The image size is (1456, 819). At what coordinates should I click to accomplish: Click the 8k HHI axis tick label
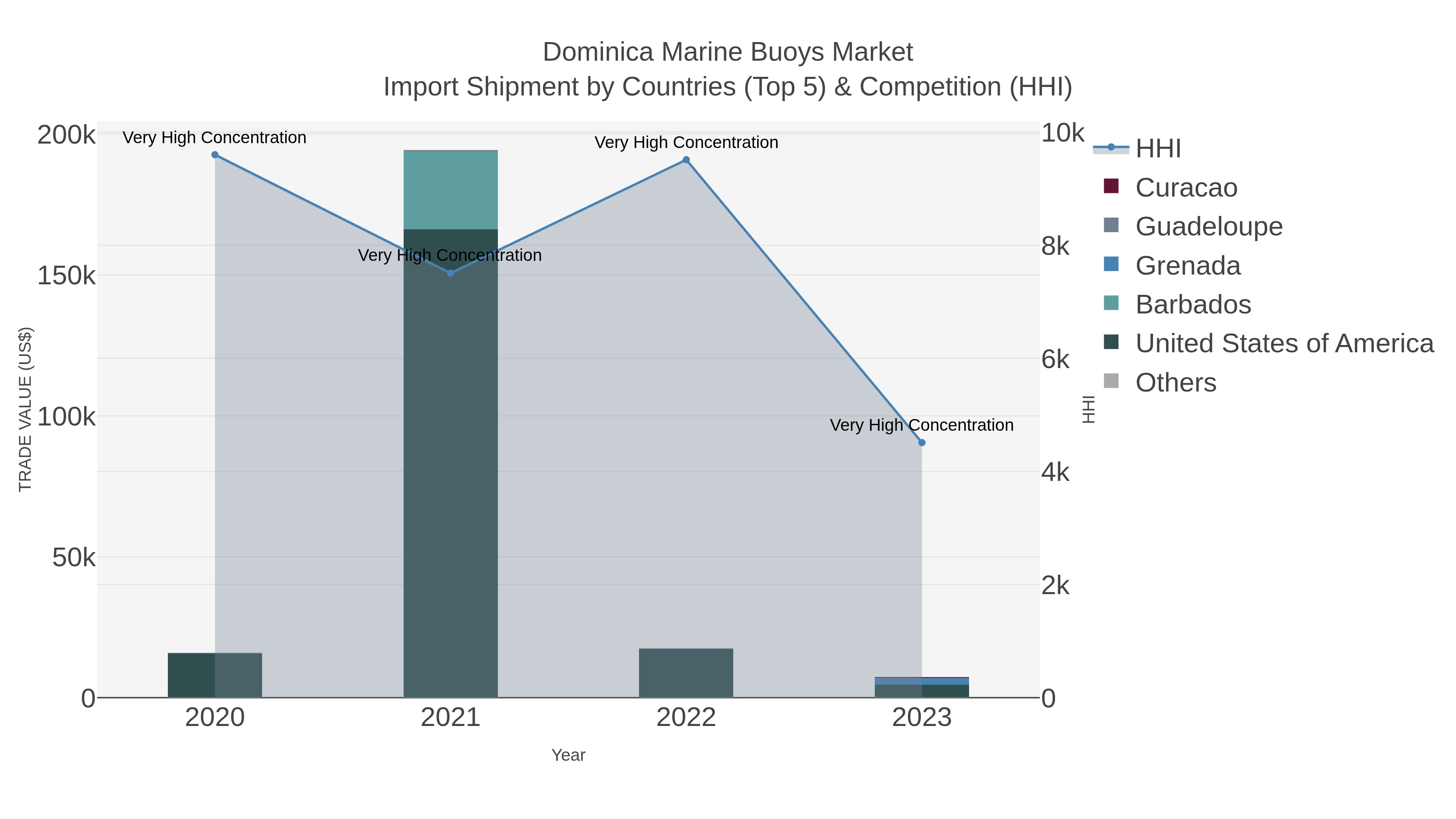[1055, 246]
